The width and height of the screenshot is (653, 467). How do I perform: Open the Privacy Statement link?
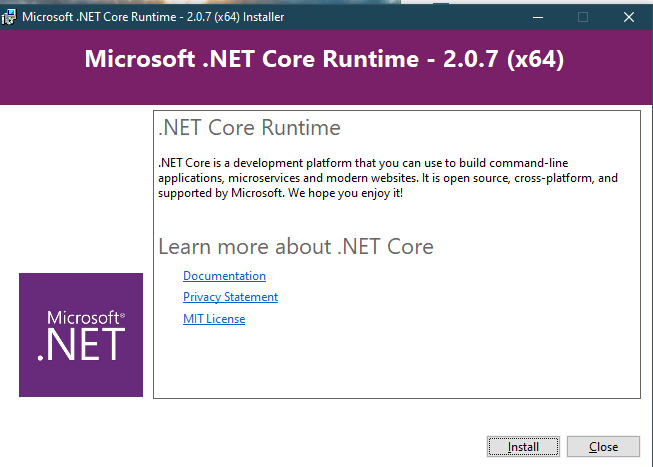pyautogui.click(x=230, y=297)
